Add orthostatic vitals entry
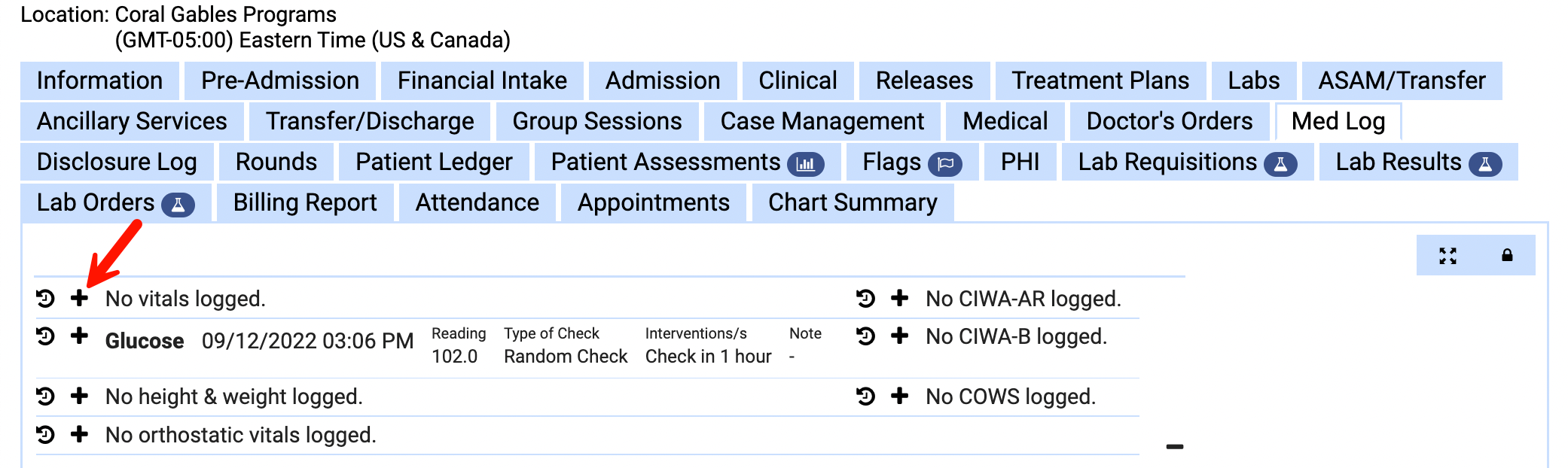The image size is (1568, 468). 79,434
